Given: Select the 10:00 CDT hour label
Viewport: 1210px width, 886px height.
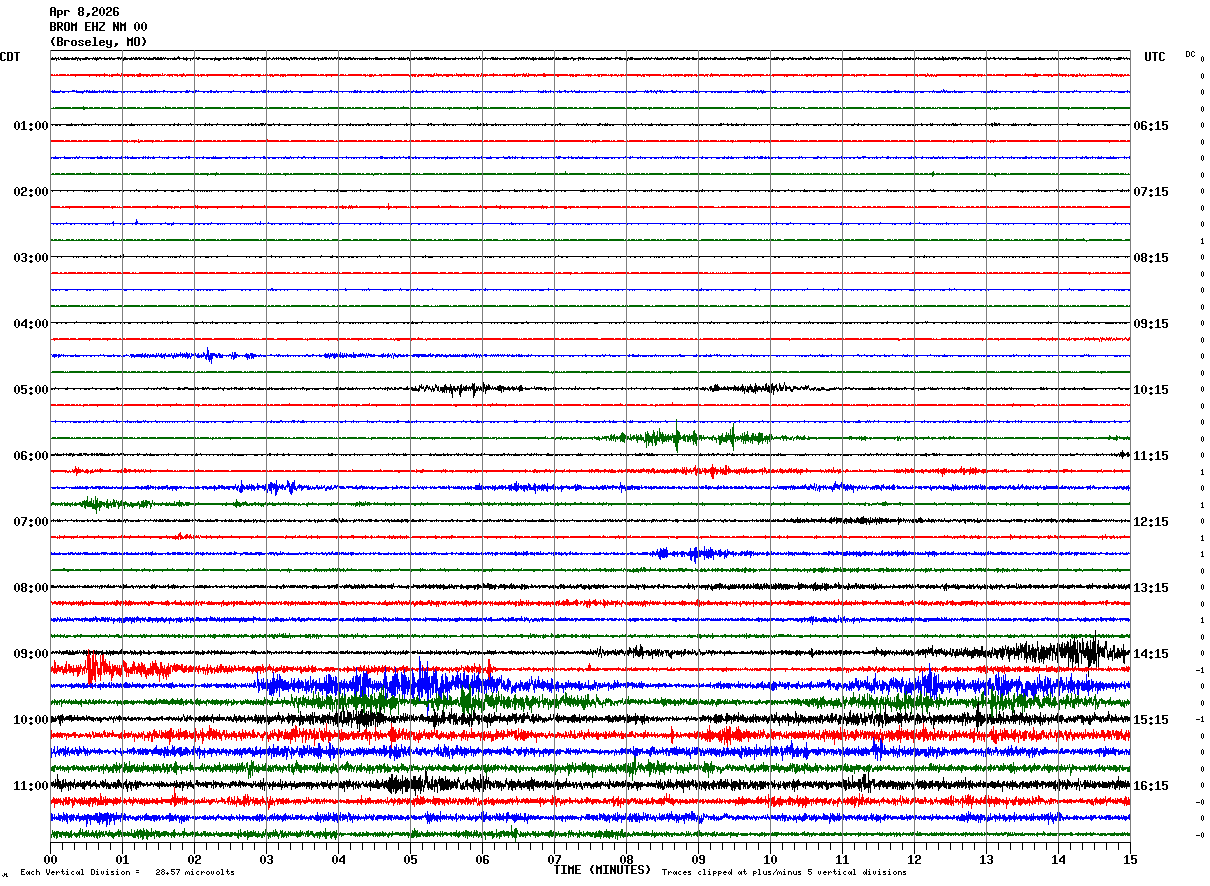Looking at the screenshot, I should tap(31, 720).
